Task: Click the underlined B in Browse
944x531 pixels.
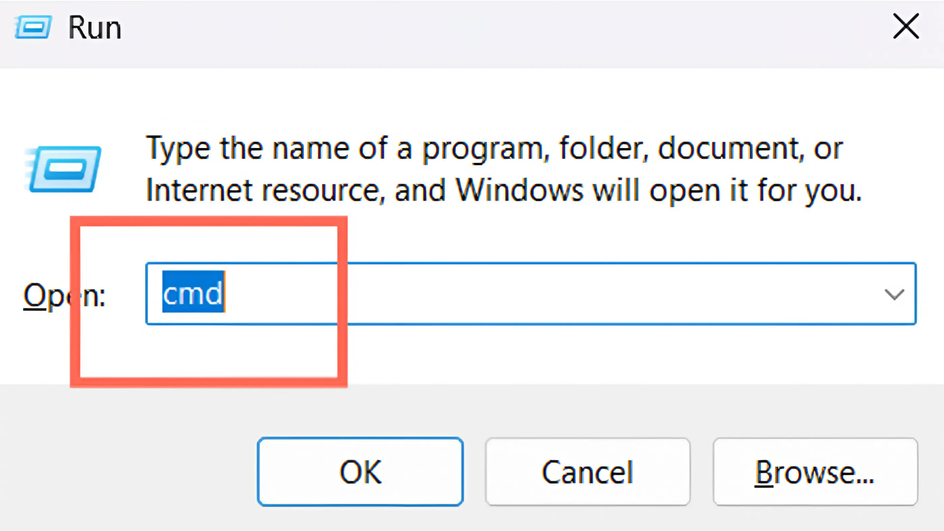Action: click(x=764, y=472)
